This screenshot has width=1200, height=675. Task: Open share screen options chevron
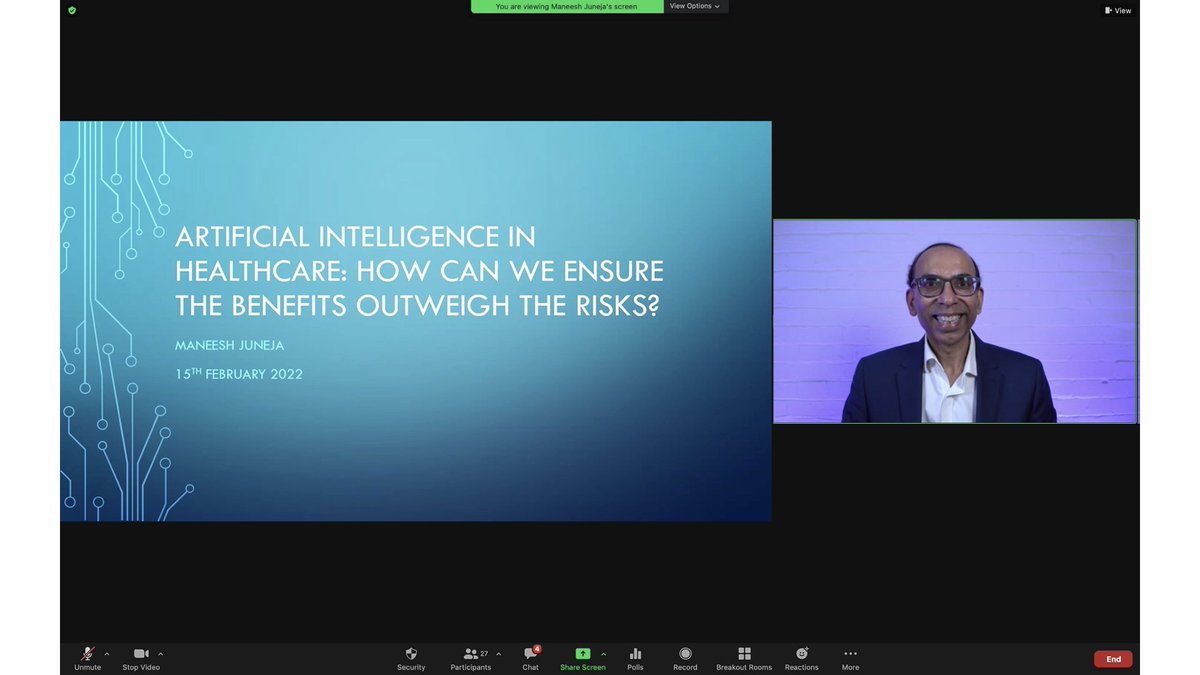603,654
